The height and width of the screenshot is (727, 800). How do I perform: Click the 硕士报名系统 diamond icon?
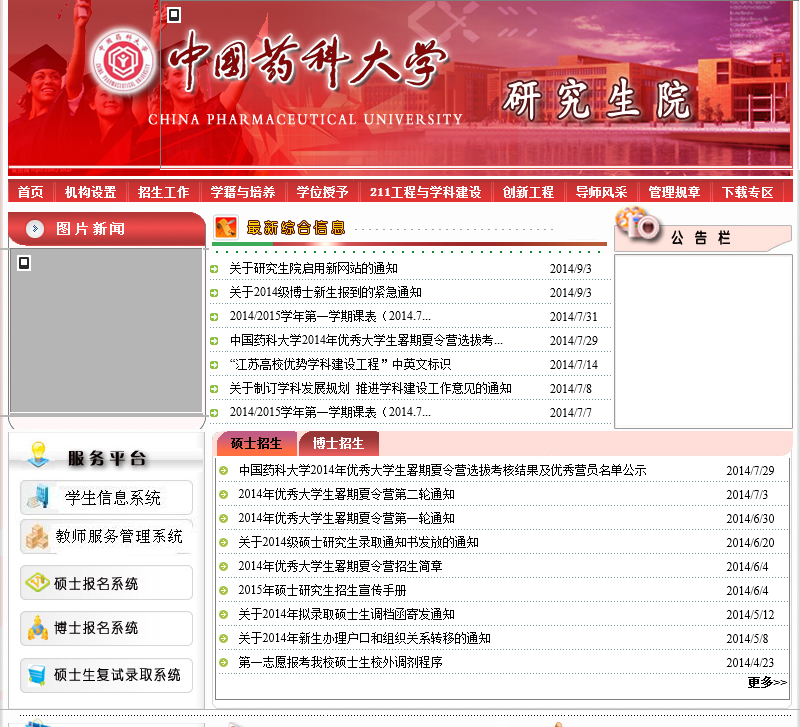pyautogui.click(x=37, y=582)
